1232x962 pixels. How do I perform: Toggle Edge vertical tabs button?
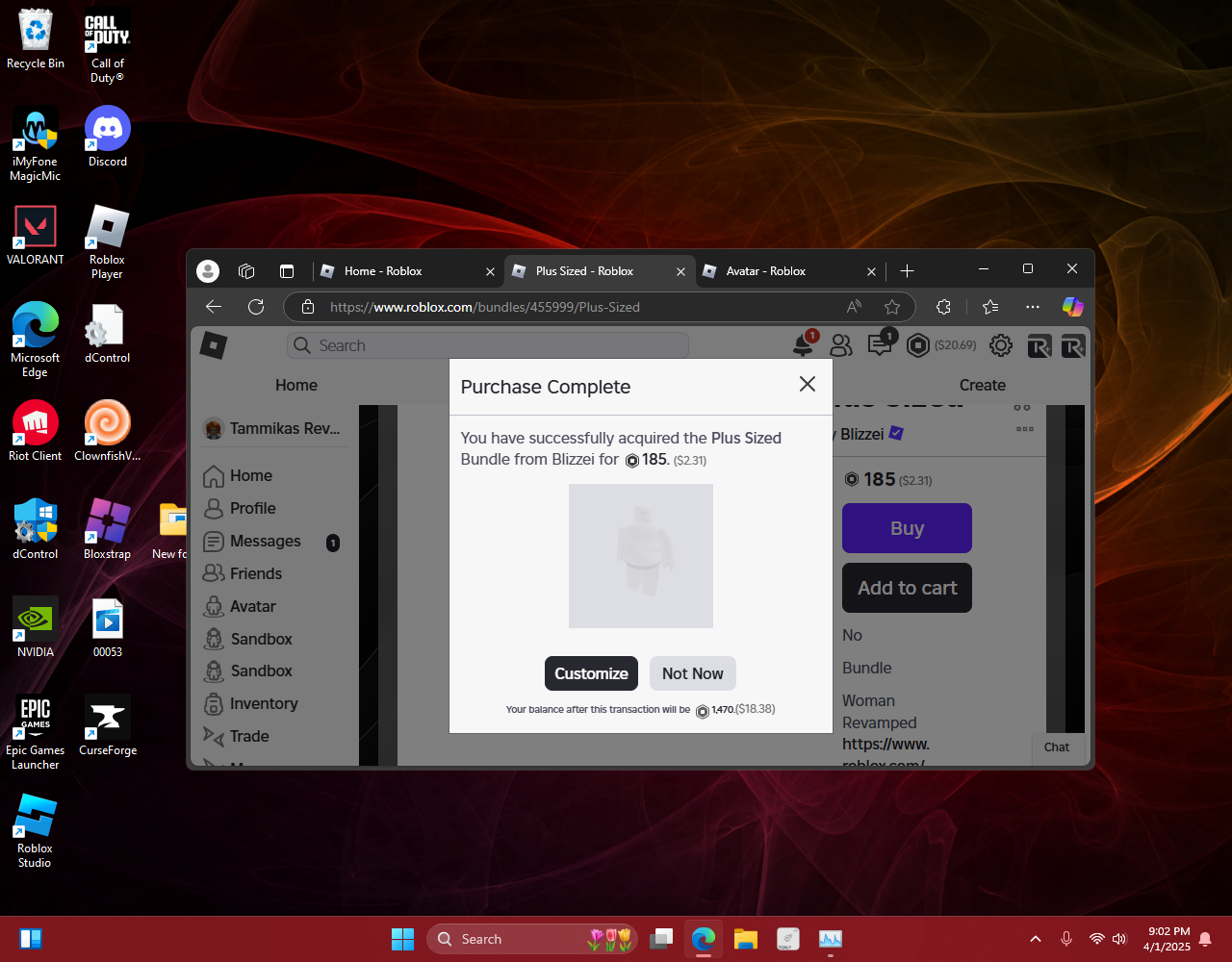tap(287, 271)
